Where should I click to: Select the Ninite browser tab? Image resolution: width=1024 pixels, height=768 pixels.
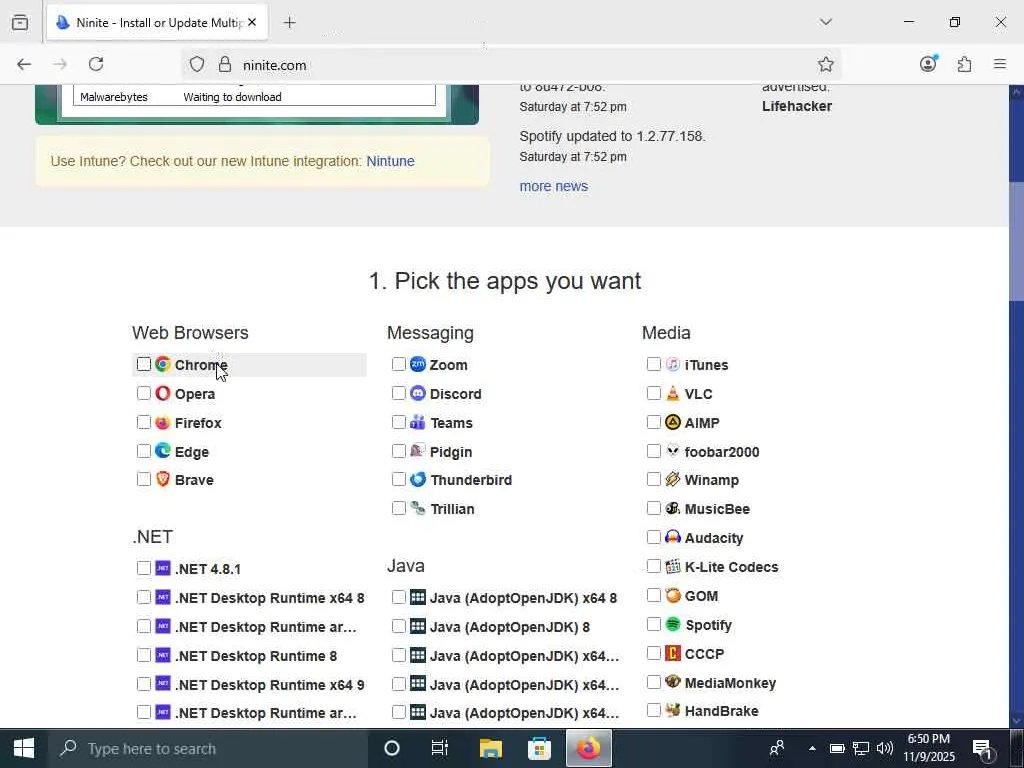(157, 22)
